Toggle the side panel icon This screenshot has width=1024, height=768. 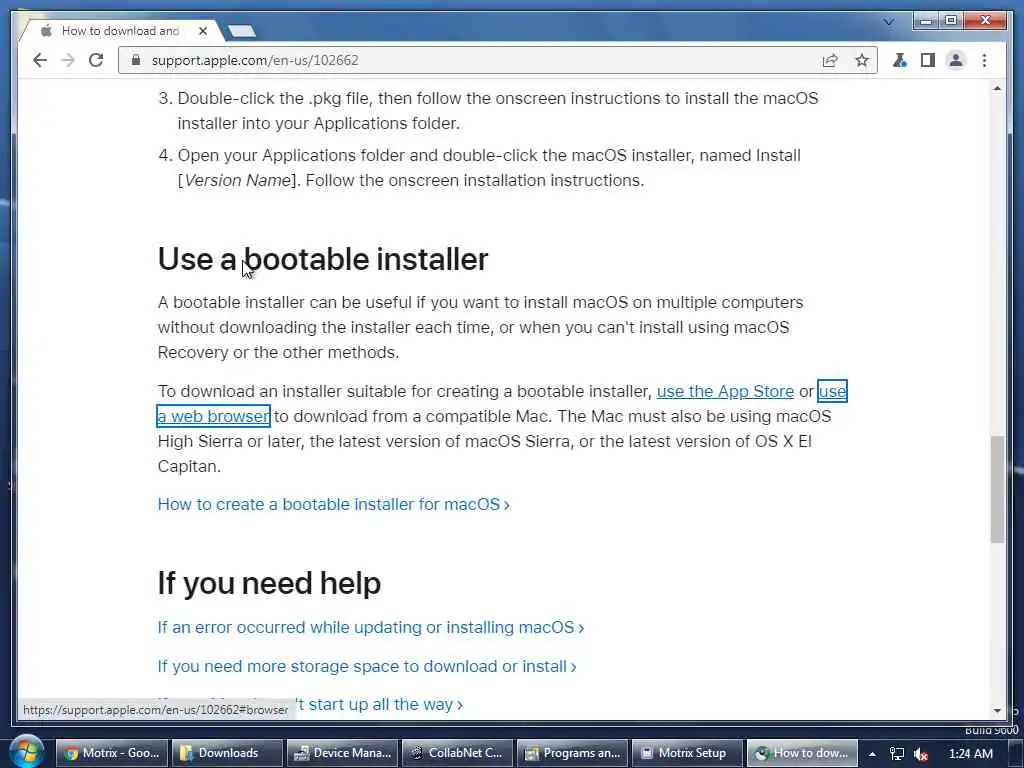pyautogui.click(x=927, y=60)
